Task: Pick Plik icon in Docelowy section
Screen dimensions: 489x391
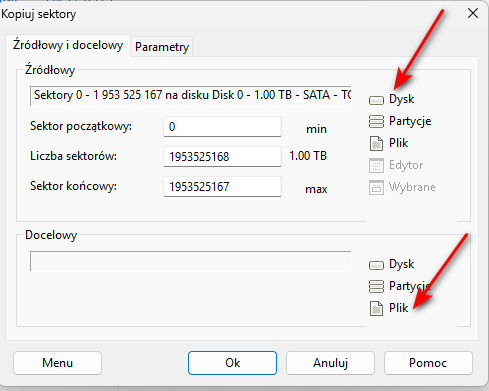Action: [376, 308]
